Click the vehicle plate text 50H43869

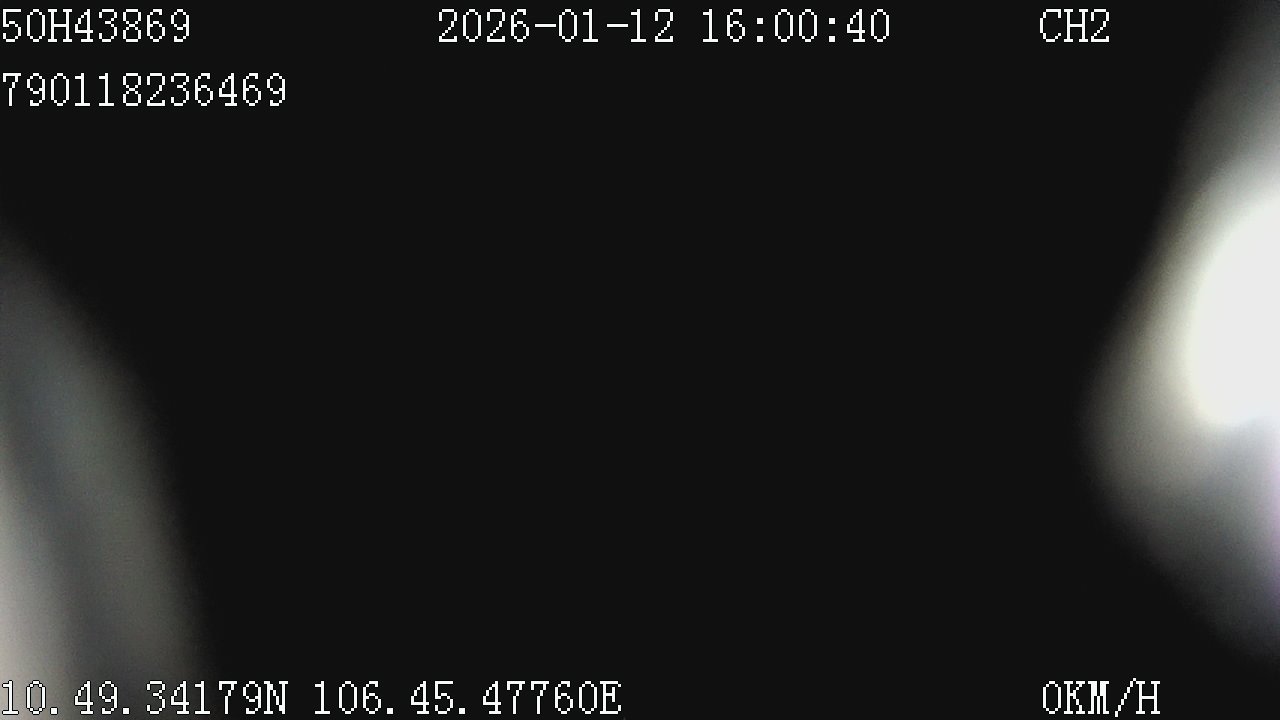pos(95,27)
